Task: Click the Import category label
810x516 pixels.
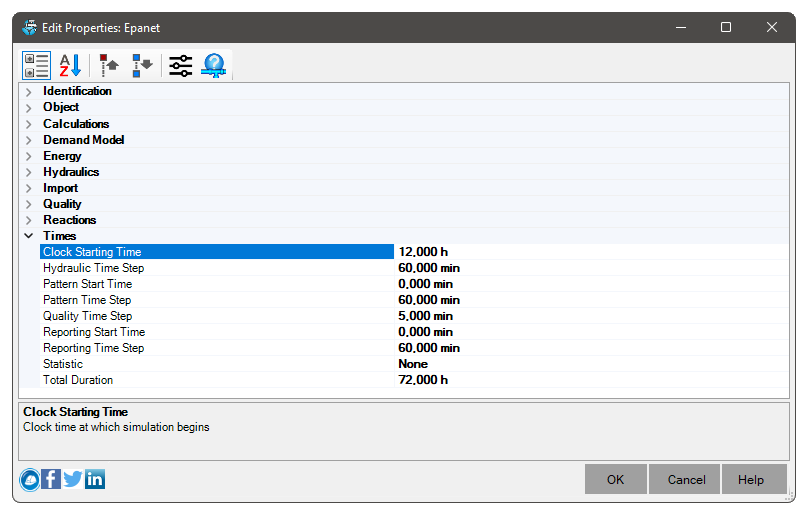Action: 60,188
